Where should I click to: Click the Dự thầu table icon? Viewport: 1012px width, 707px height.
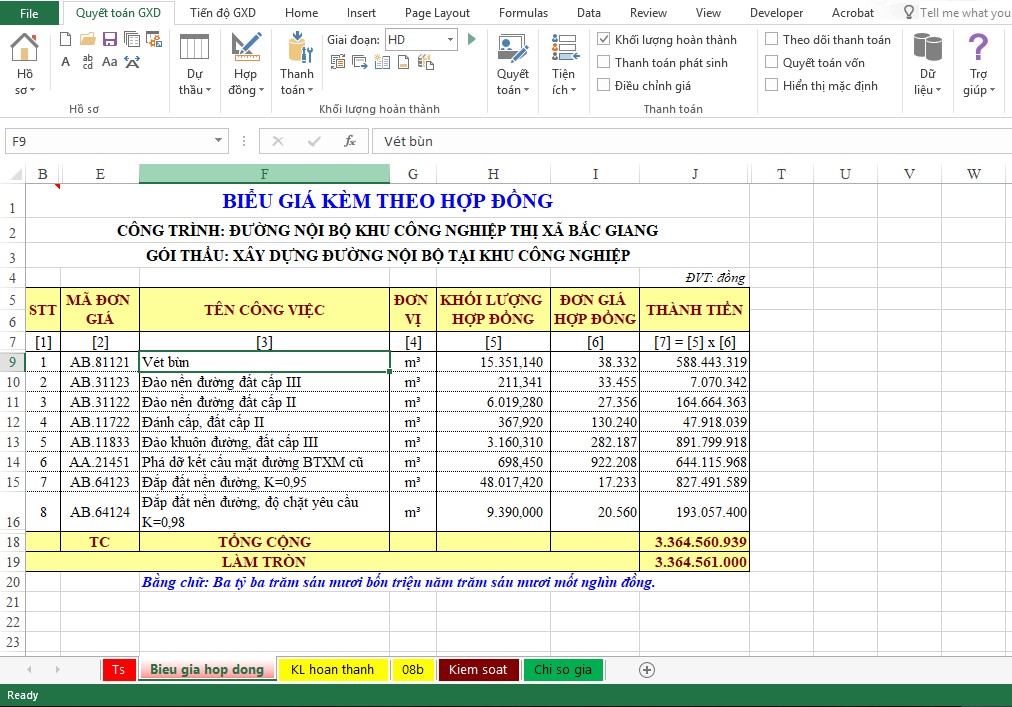coord(194,50)
